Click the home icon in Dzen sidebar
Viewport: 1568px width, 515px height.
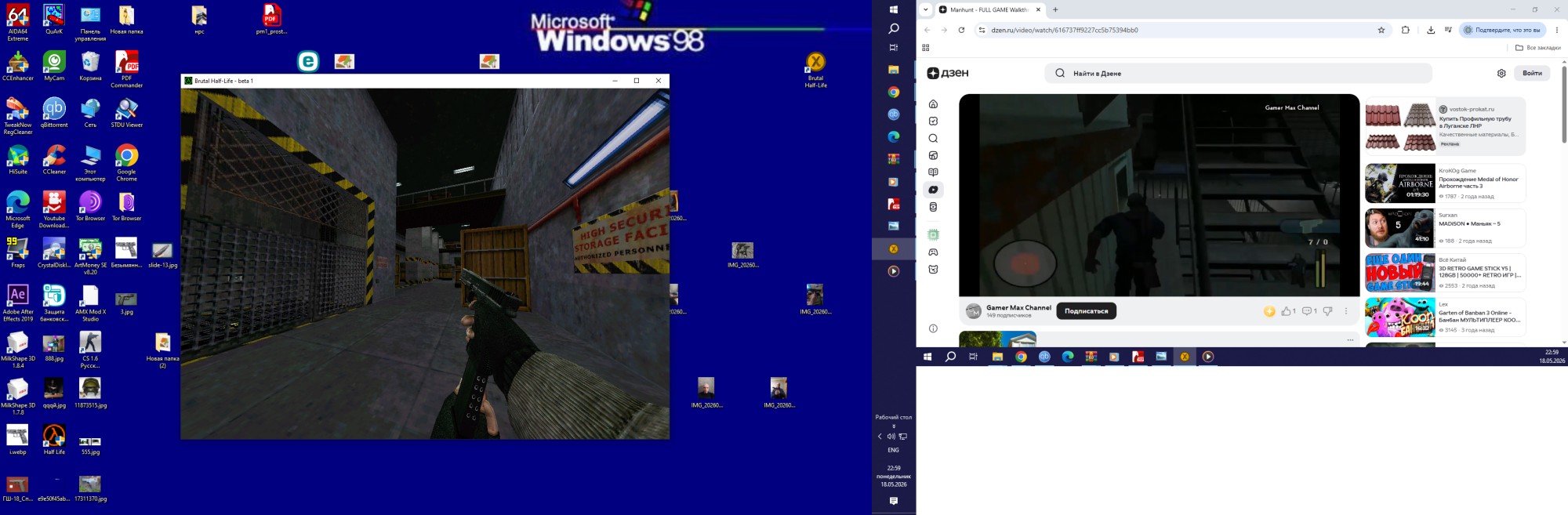tap(933, 103)
